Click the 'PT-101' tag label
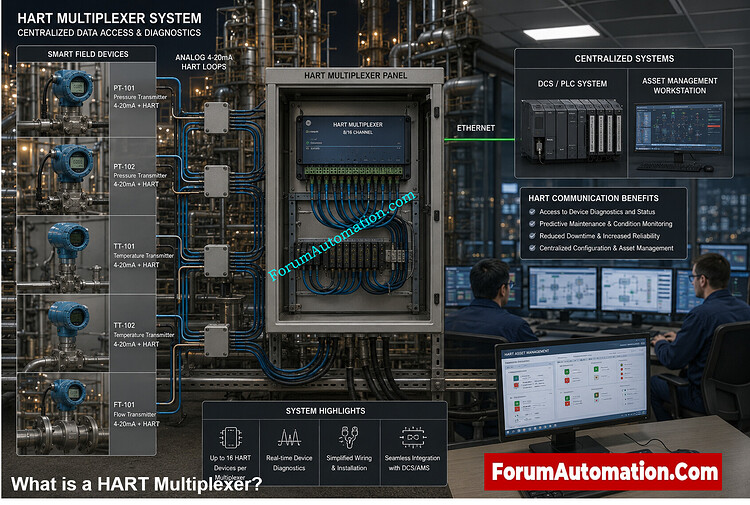The image size is (750, 505). point(124,88)
